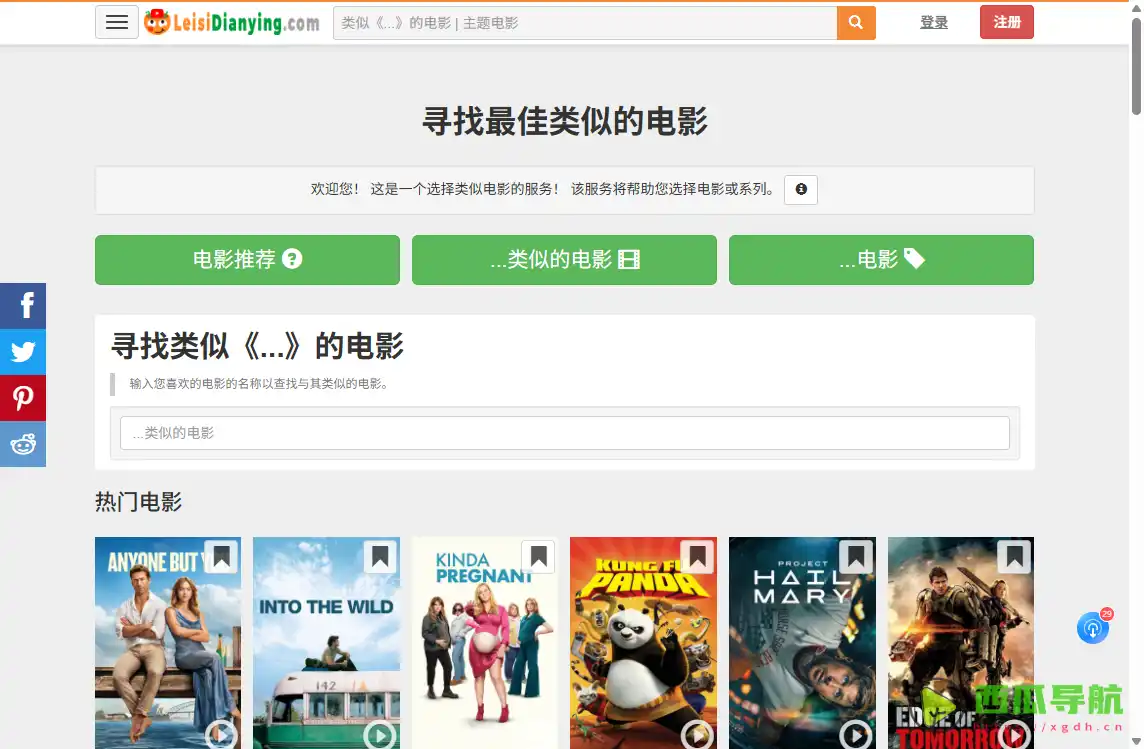The width and height of the screenshot is (1144, 749).
Task: Click the page vertical scrollbar thumb
Action: click(1136, 66)
